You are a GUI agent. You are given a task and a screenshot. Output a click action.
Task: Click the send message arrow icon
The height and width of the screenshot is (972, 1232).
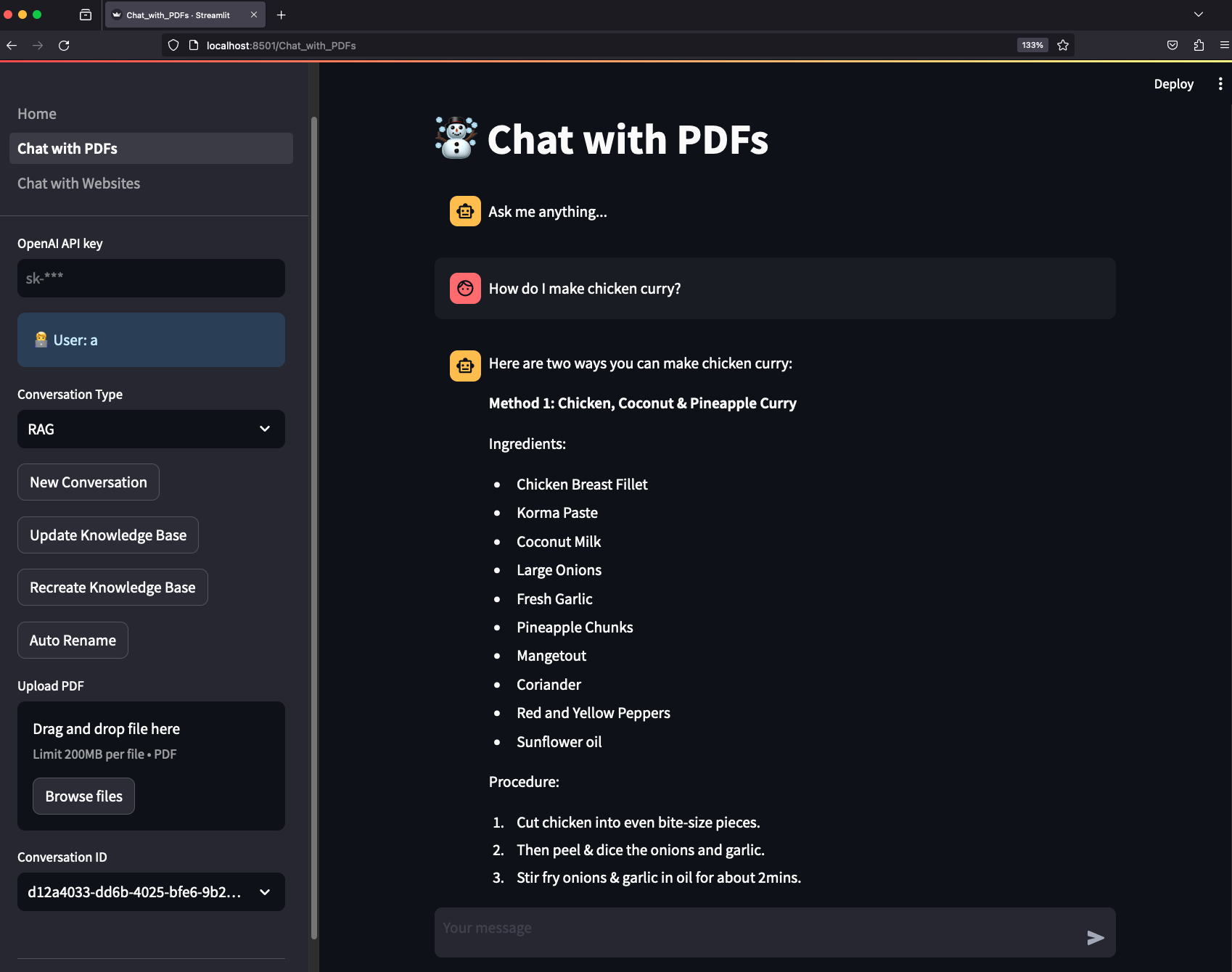click(x=1095, y=937)
